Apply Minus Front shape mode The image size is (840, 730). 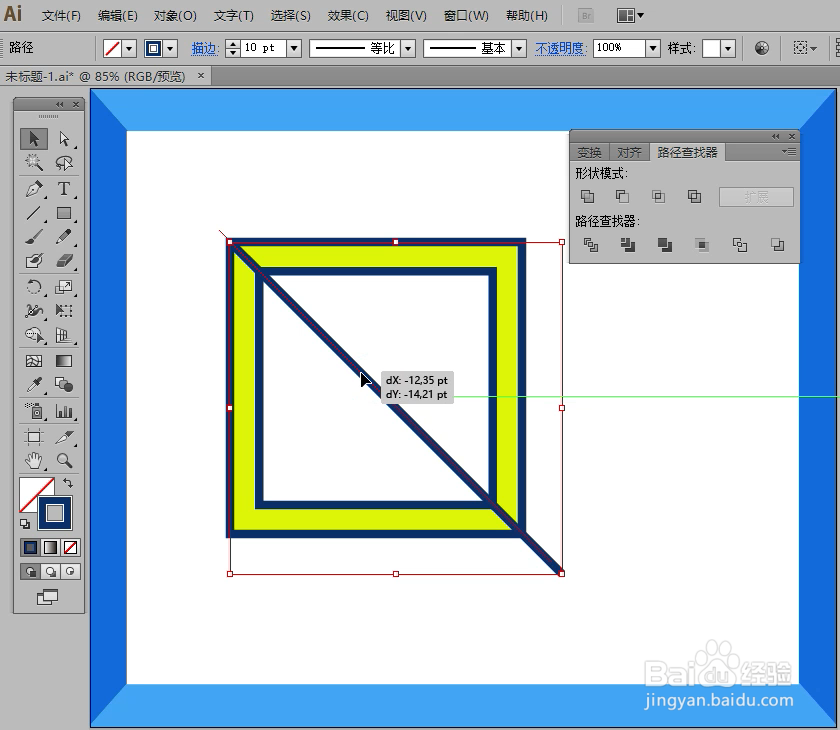pos(622,197)
